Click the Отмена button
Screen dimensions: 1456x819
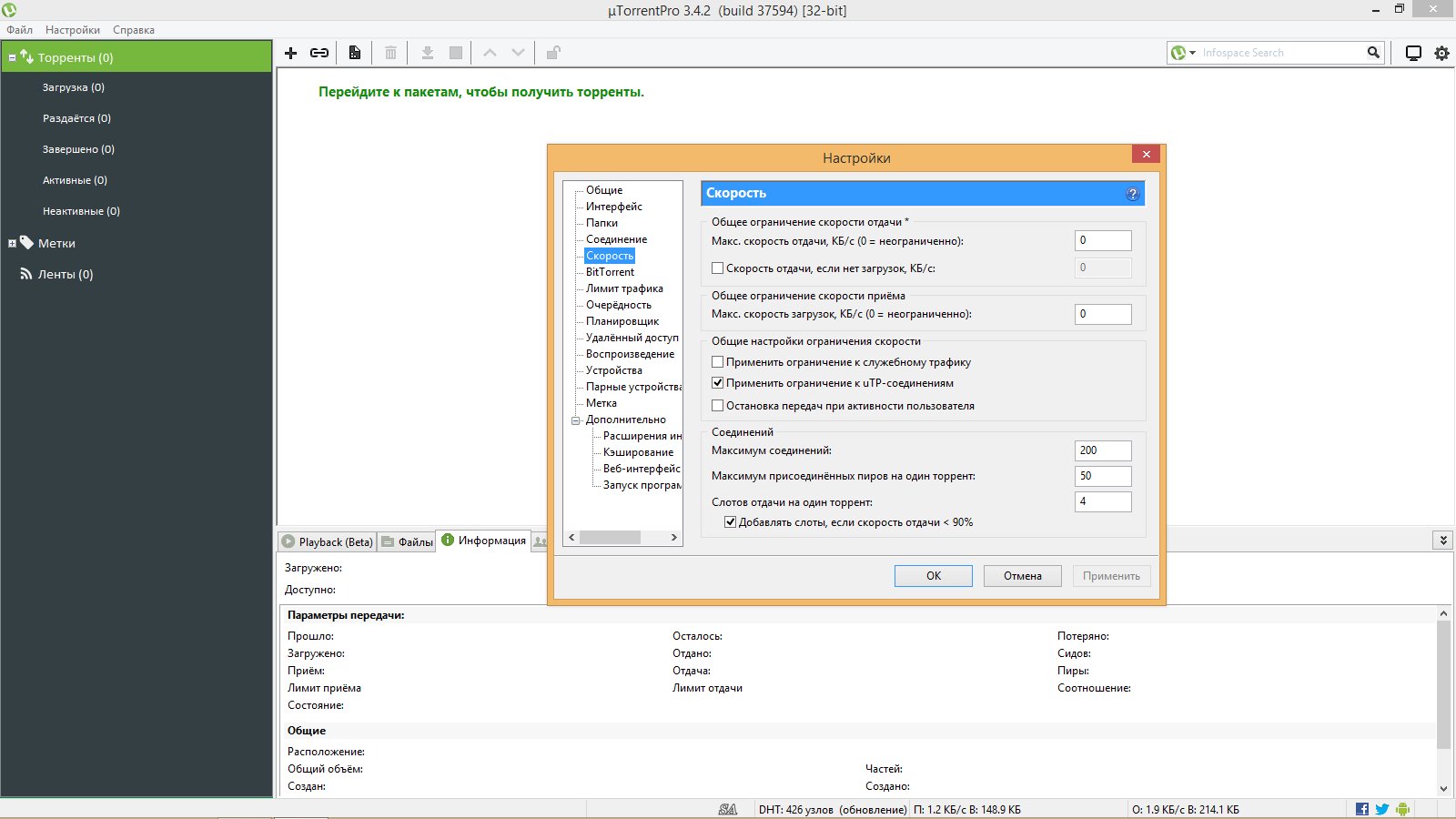1023,576
